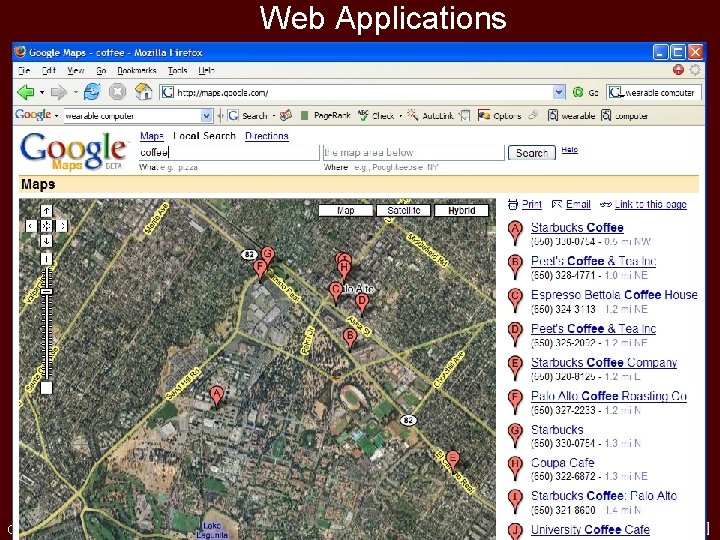Open the Back button history dropdown arrow
This screenshot has width=720, height=540.
[x=42, y=92]
